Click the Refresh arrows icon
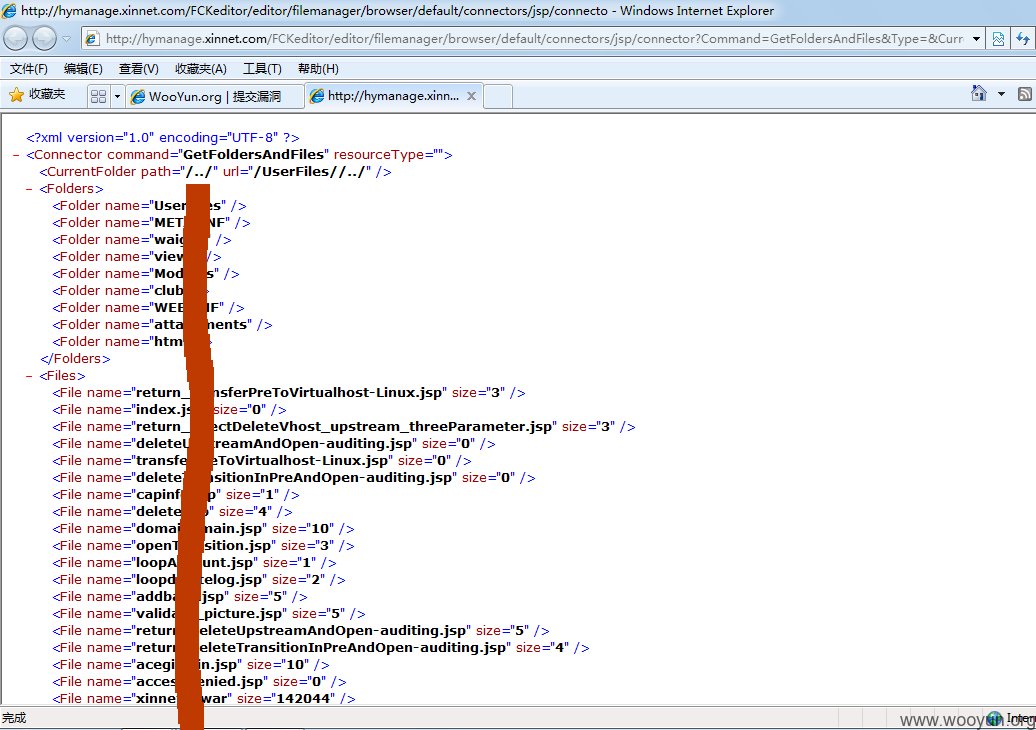This screenshot has height=730, width=1036. coord(1023,39)
